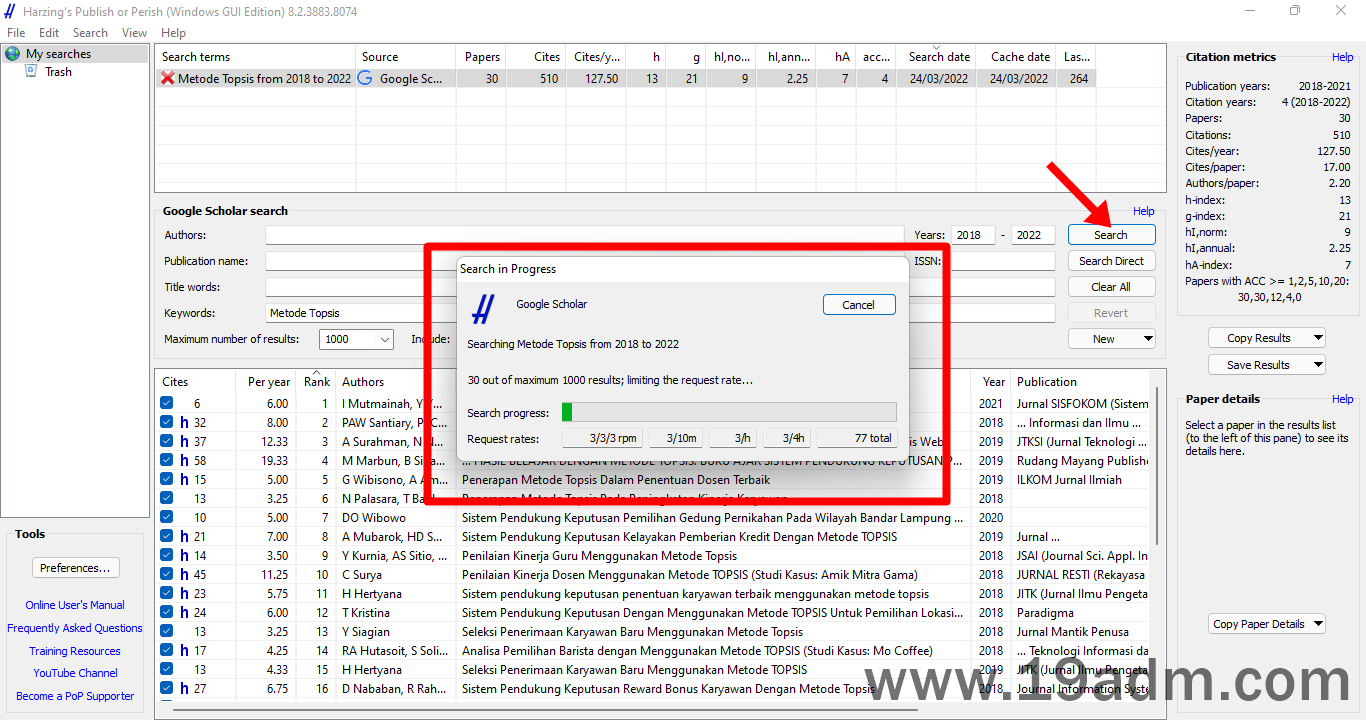Click the h-index icon for G Wibowo row
This screenshot has width=1366, height=720.
[184, 480]
